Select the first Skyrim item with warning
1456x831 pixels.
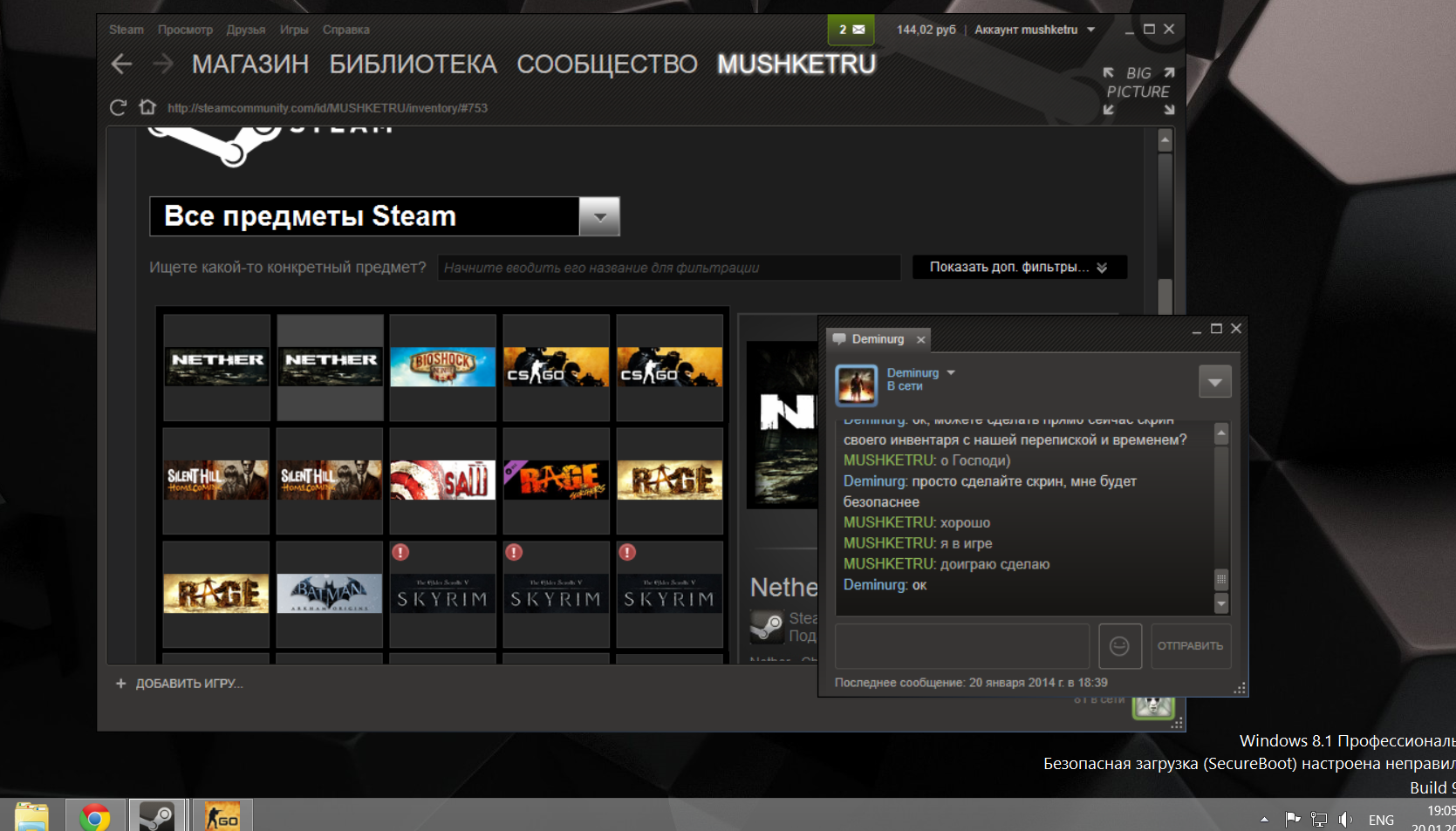(x=443, y=594)
